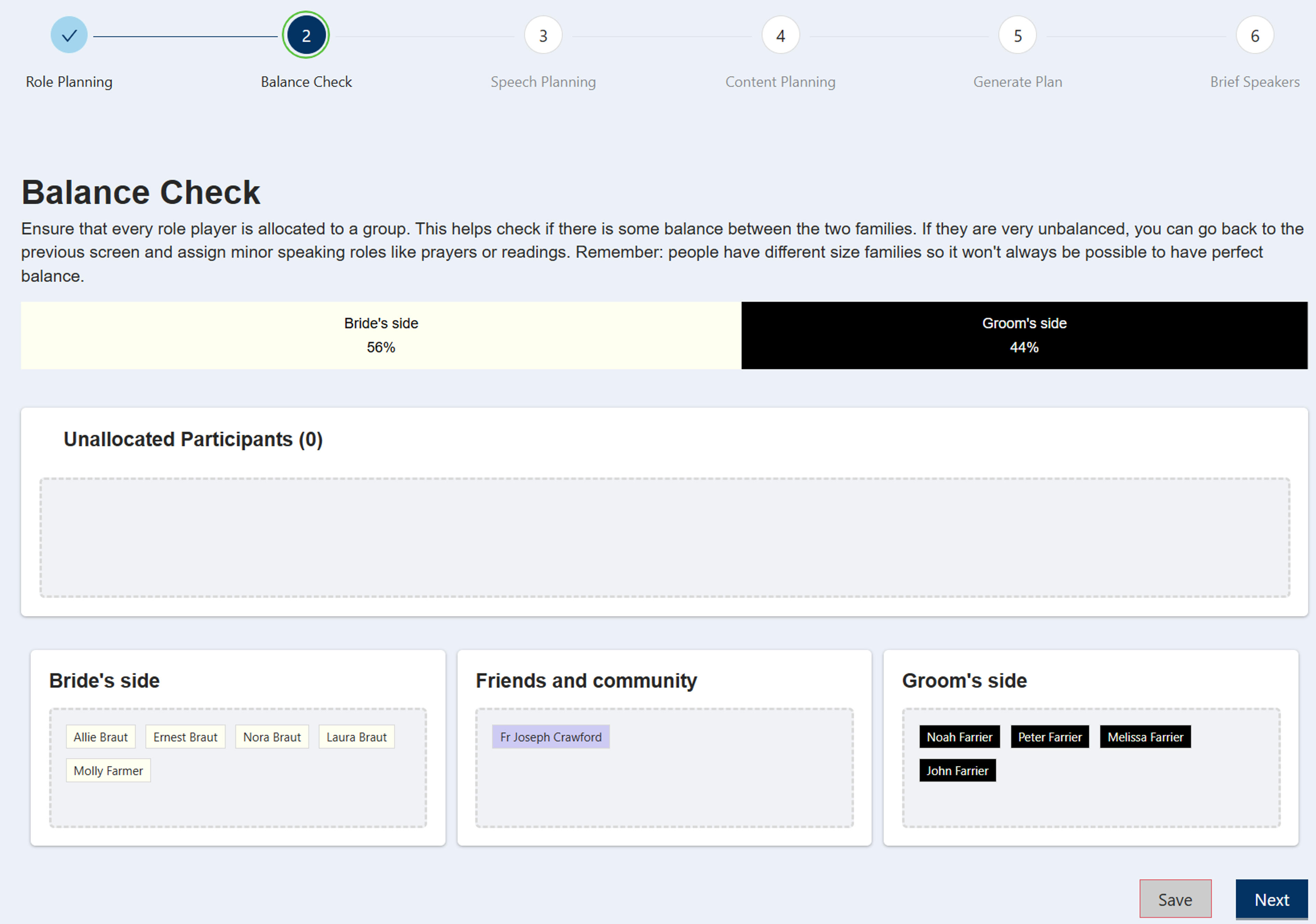Click the completed Role Planning checkmark step
Screen dimensions: 1316x924
point(69,36)
